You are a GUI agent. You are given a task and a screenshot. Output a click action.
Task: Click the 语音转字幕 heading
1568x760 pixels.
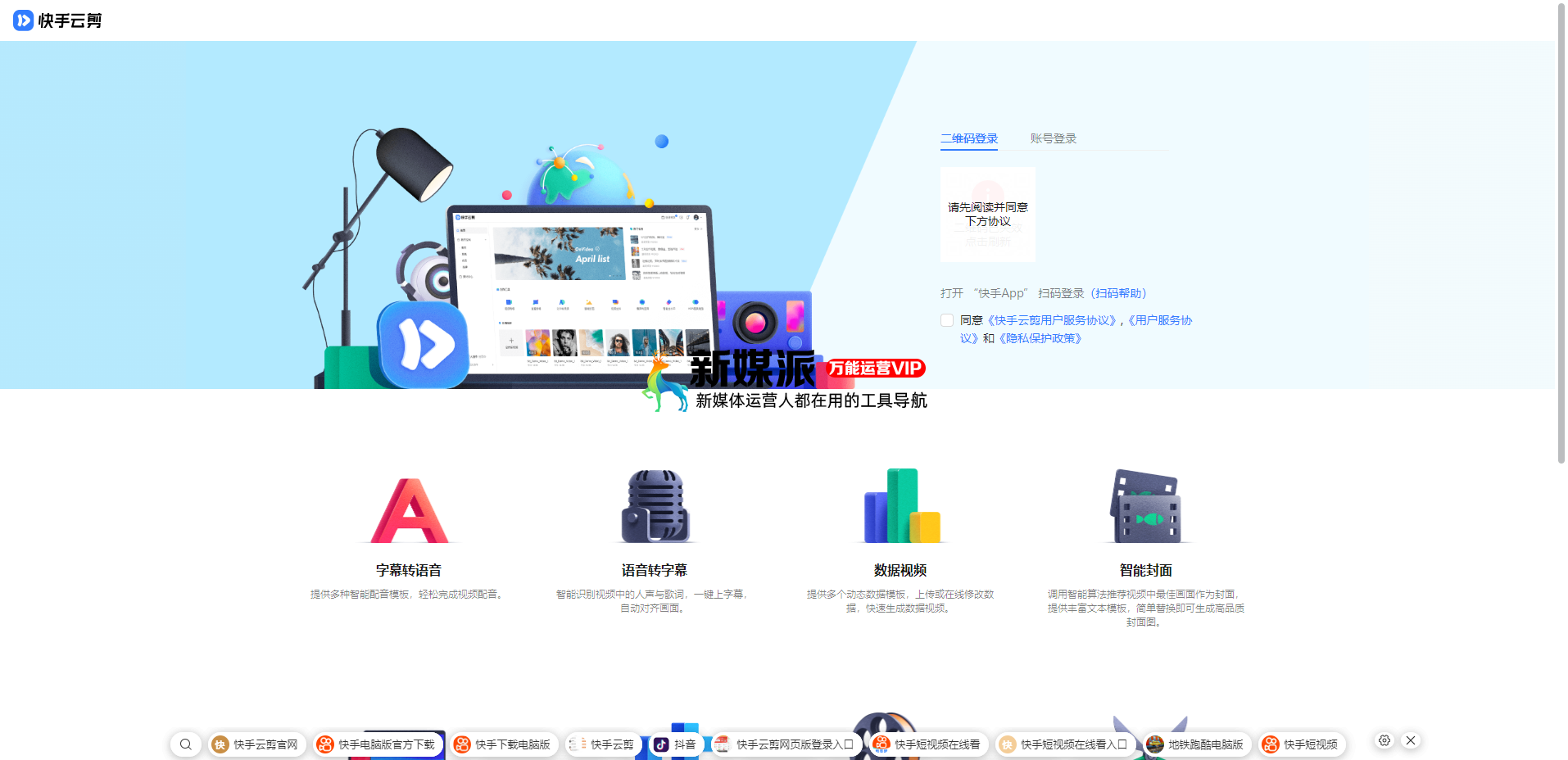(654, 570)
